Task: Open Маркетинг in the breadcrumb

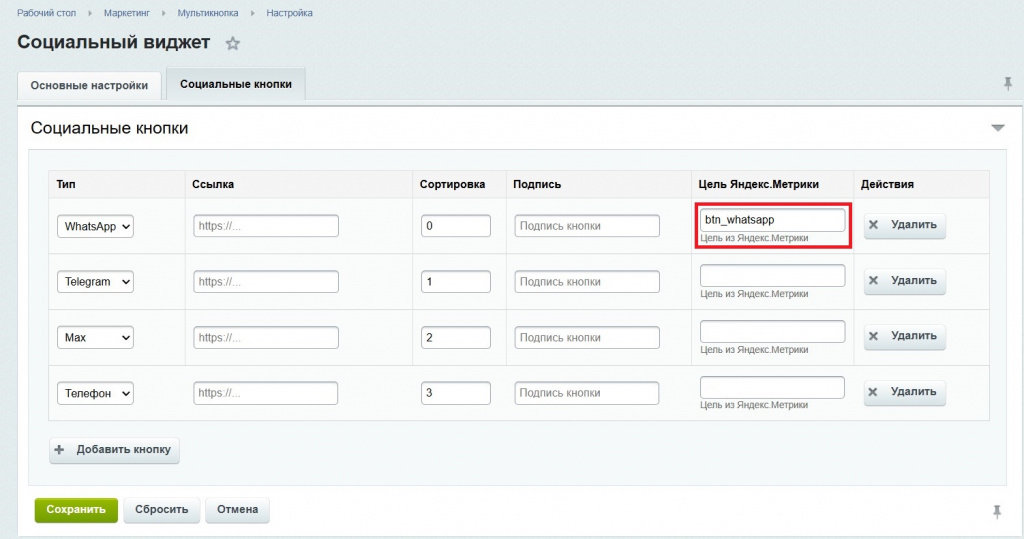Action: (x=126, y=13)
